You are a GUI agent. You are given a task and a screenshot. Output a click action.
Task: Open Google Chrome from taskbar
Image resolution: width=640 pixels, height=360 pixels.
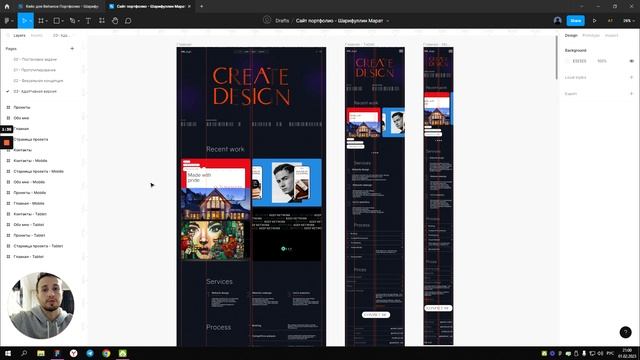click(106, 353)
